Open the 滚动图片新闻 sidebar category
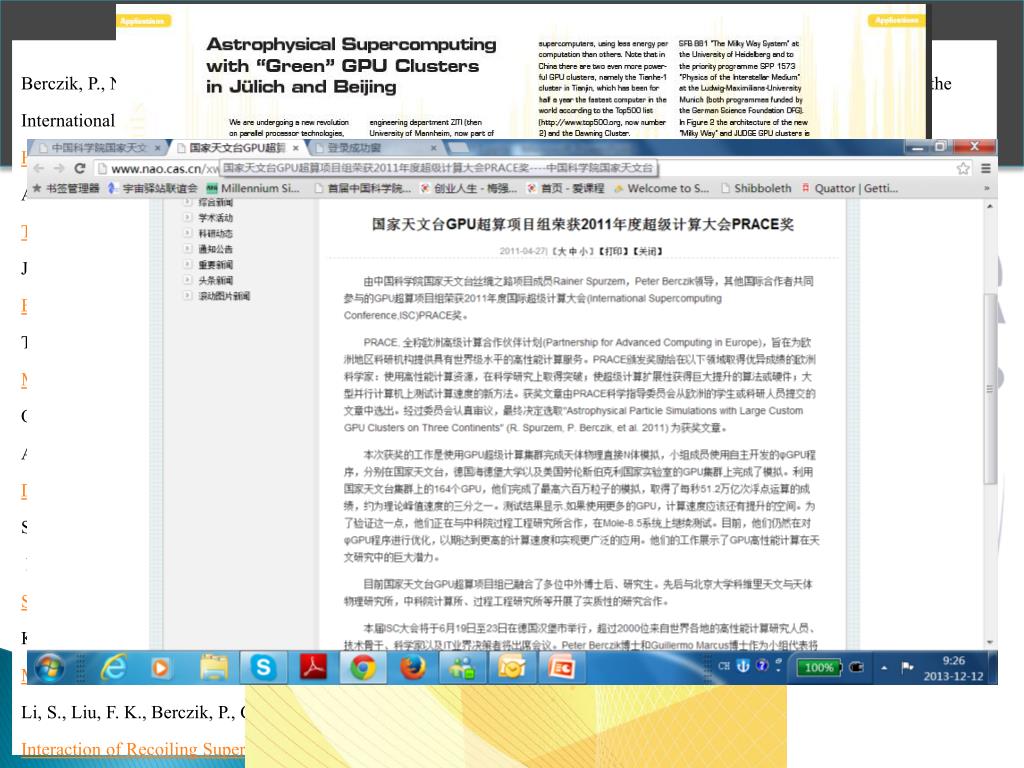Screen dimensions: 1024x768 pos(224,296)
